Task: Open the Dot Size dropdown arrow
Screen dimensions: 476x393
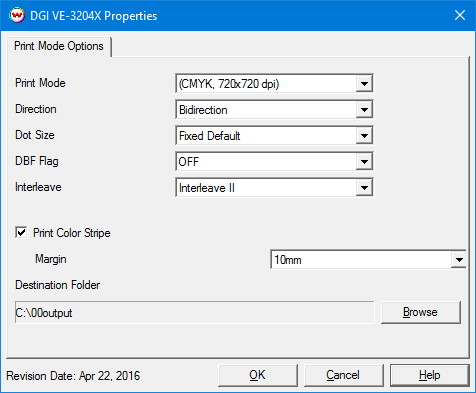Action: click(x=364, y=135)
